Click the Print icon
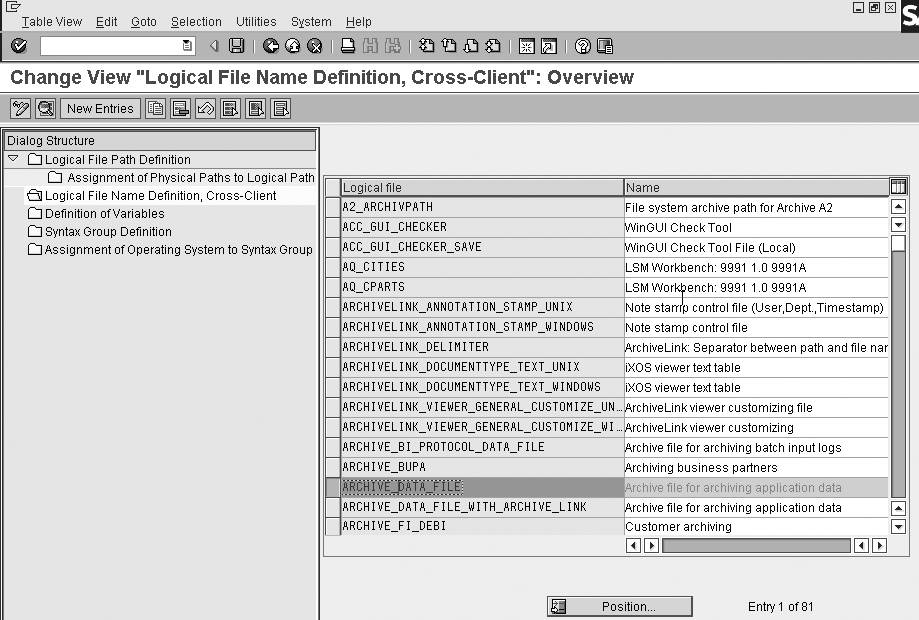 (x=347, y=46)
